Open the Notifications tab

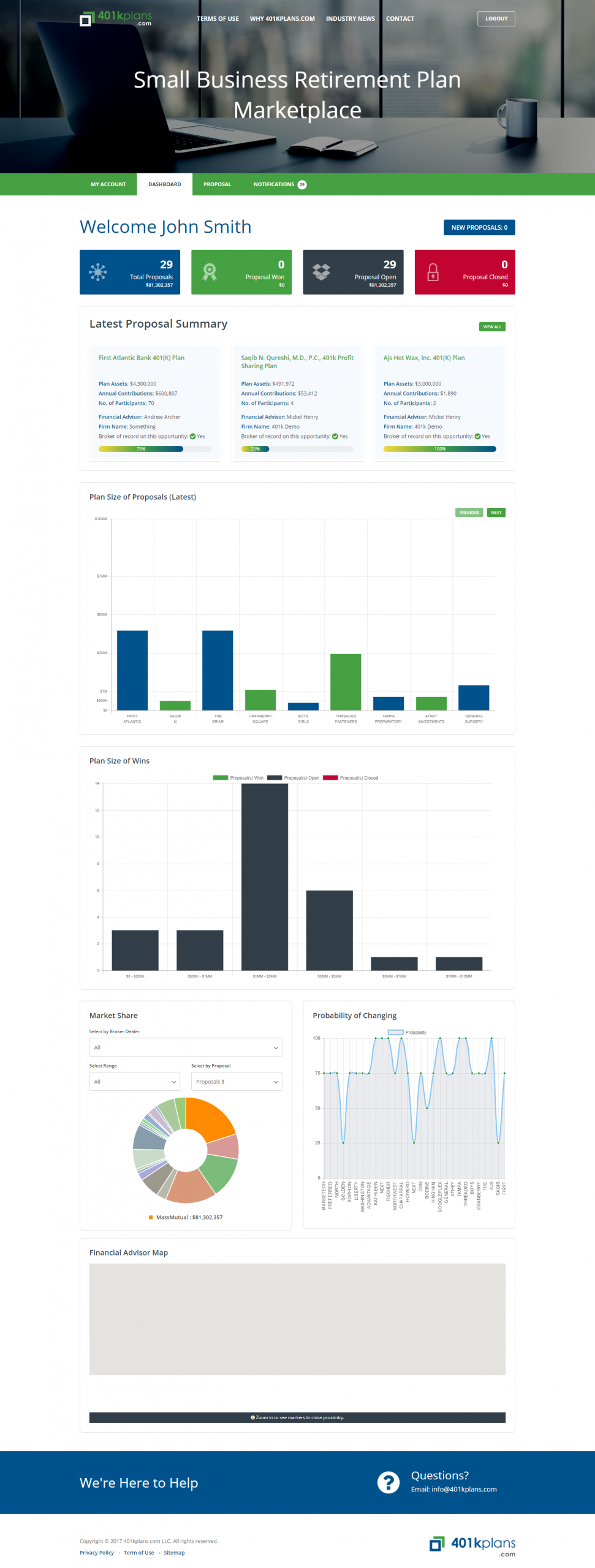click(280, 184)
